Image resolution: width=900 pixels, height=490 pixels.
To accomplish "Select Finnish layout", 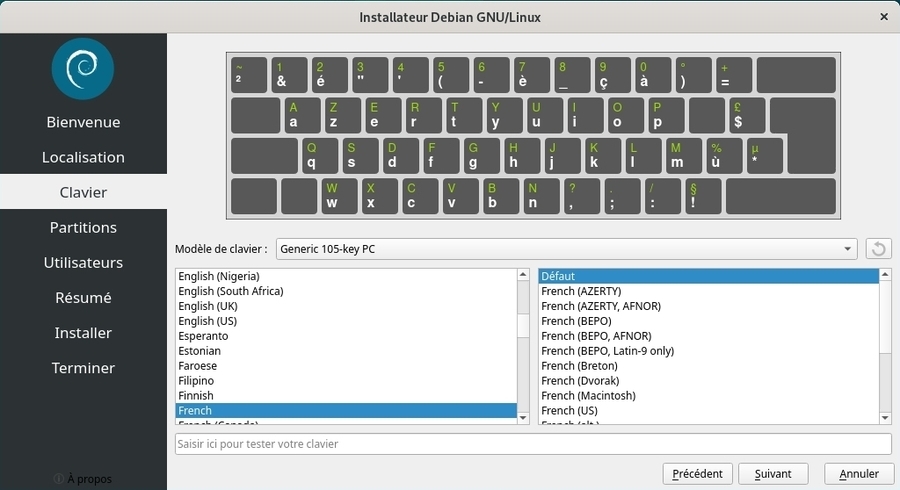I will 346,395.
